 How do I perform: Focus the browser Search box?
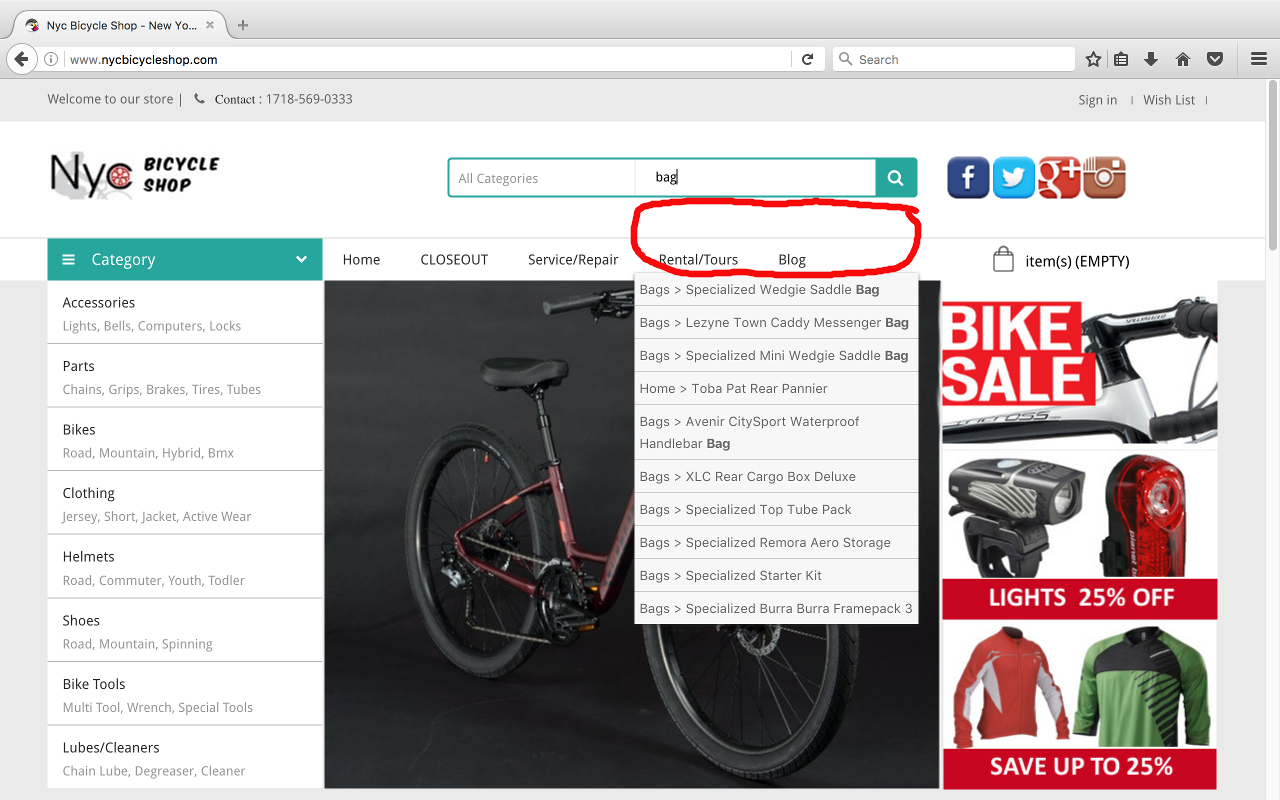pyautogui.click(x=954, y=60)
